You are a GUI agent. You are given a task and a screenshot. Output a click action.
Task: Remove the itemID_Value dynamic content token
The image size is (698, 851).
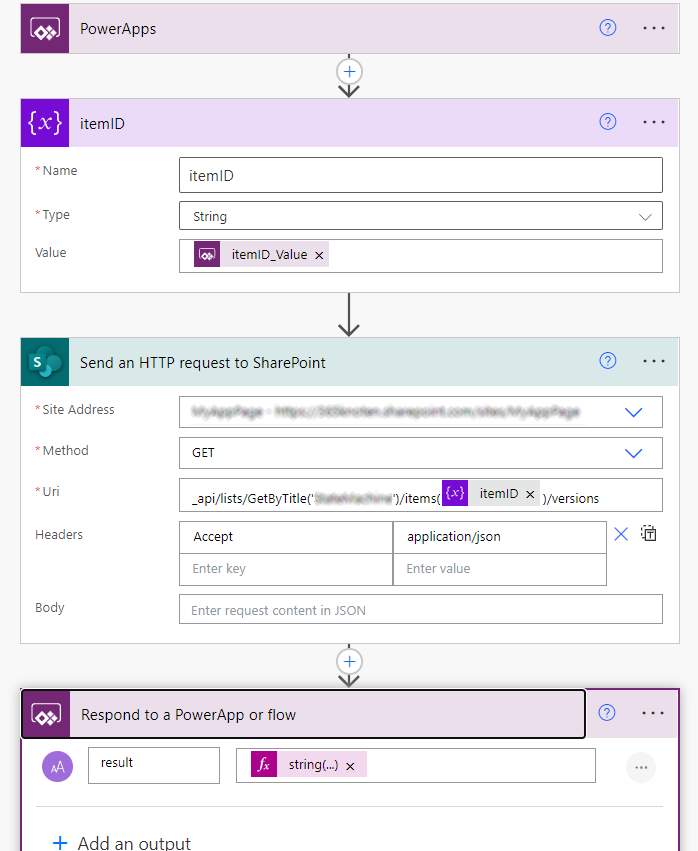click(319, 255)
